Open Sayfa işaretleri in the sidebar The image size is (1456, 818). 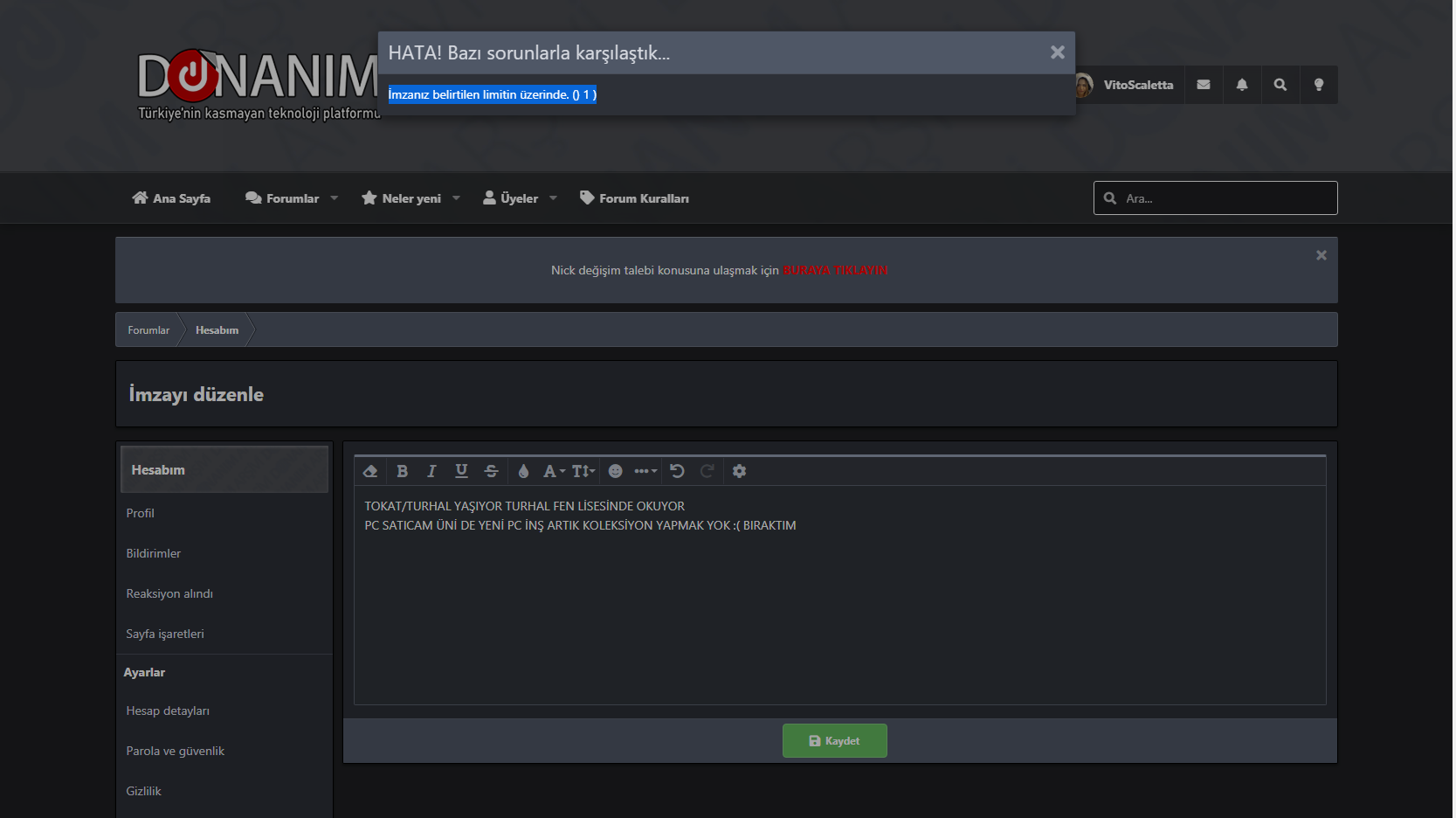[165, 634]
